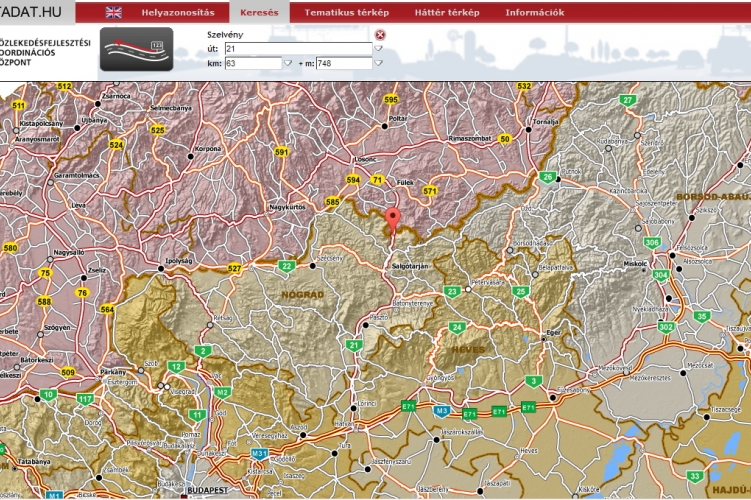Open the Információk menu
Image resolution: width=751 pixels, height=500 pixels.
pos(535,13)
